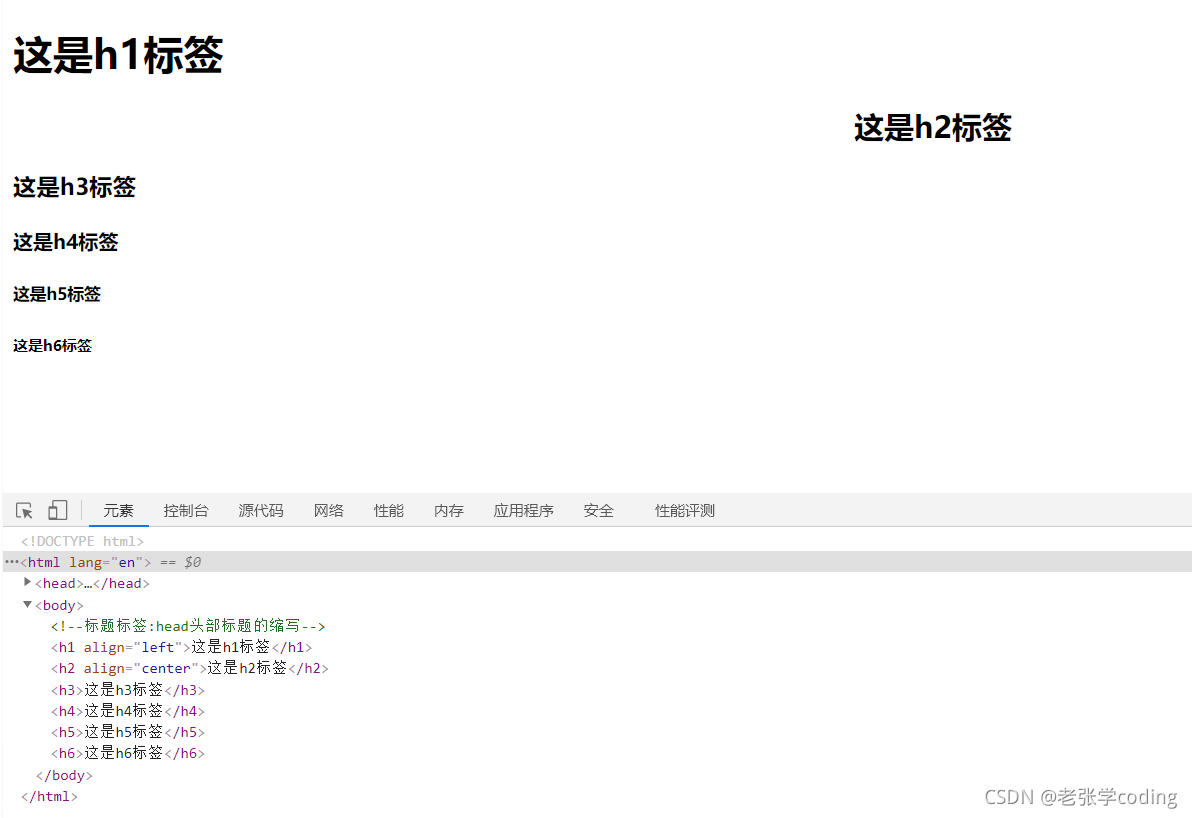This screenshot has width=1192, height=818.
Task: Toggle the device toolbar icon
Action: 57,510
